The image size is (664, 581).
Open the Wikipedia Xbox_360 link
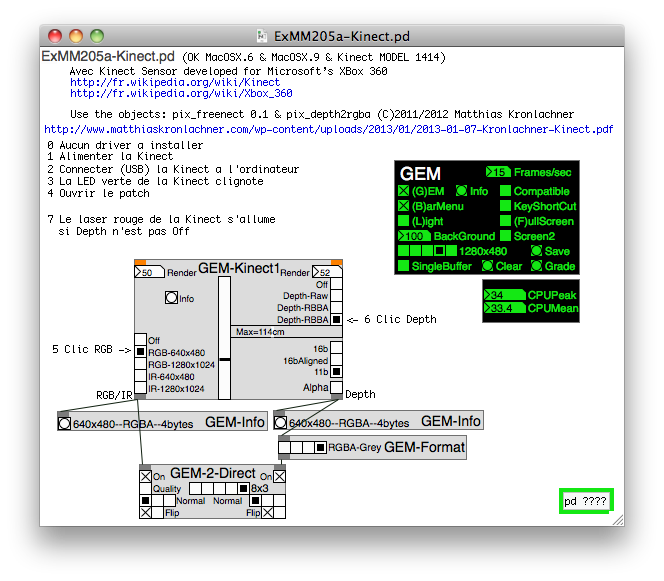pyautogui.click(x=181, y=93)
